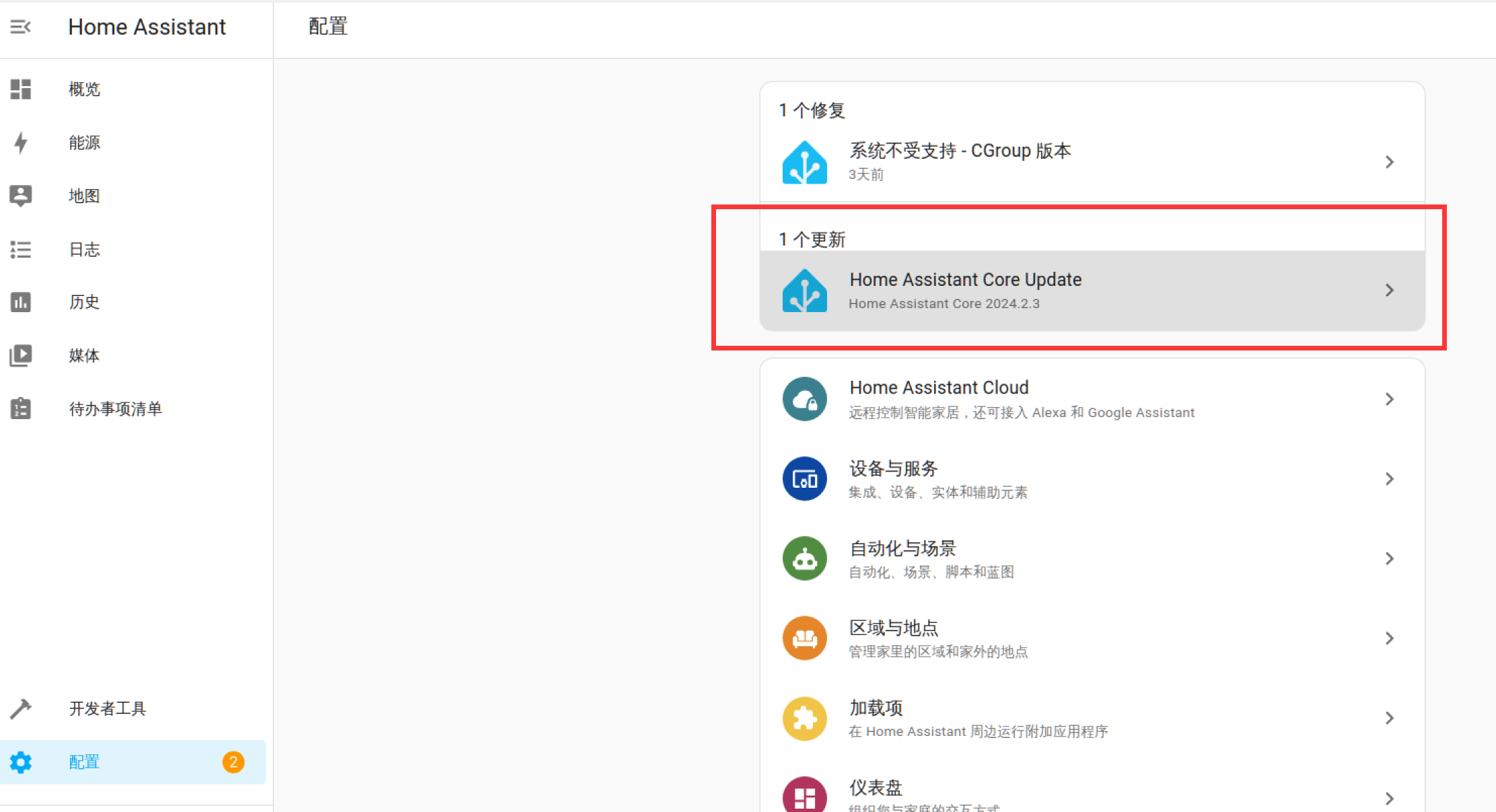Image resolution: width=1496 pixels, height=812 pixels.
Task: Click the Home Assistant logo beside CGroup repair
Action: click(805, 162)
